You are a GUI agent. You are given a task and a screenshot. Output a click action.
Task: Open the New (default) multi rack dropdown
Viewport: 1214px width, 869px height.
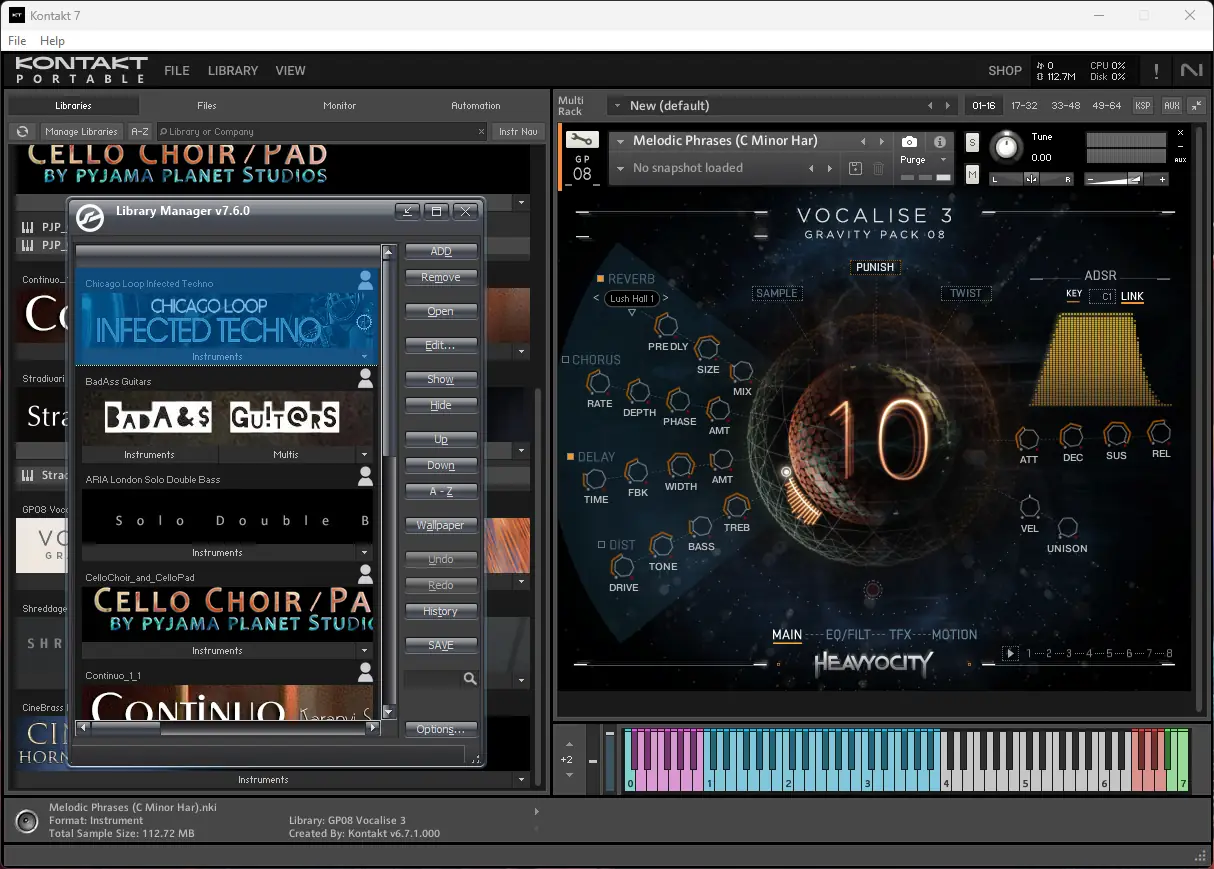click(617, 106)
